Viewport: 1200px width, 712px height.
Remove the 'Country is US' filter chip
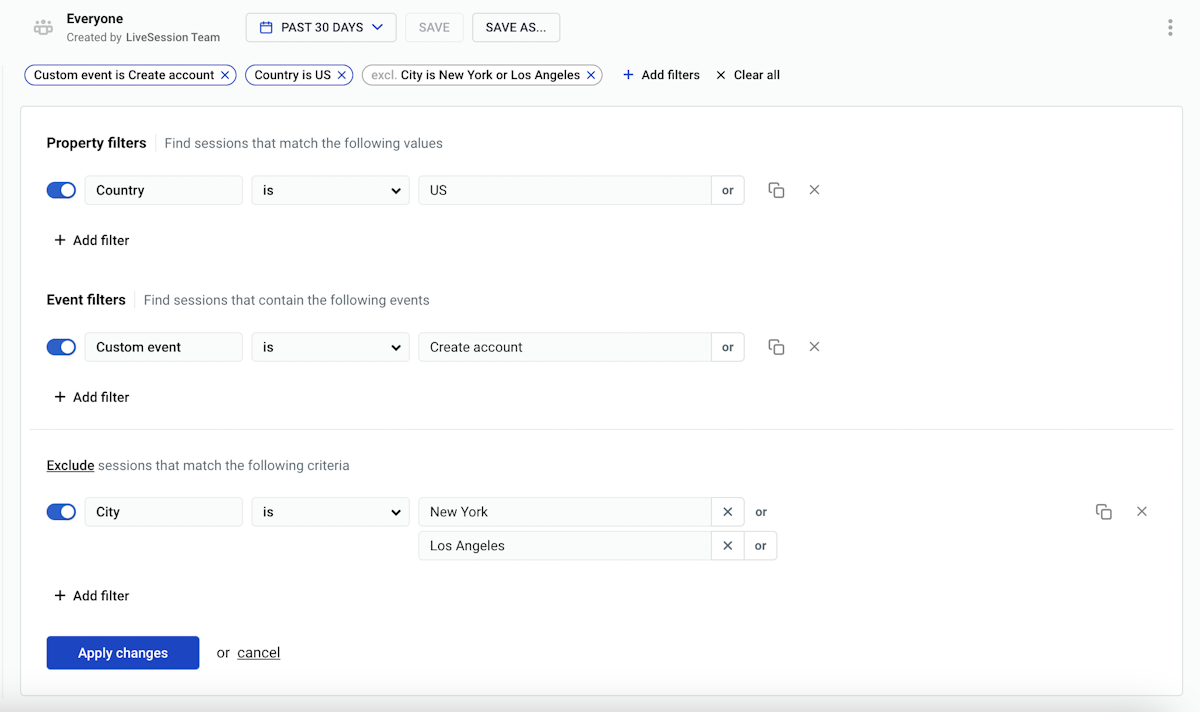pyautogui.click(x=341, y=75)
